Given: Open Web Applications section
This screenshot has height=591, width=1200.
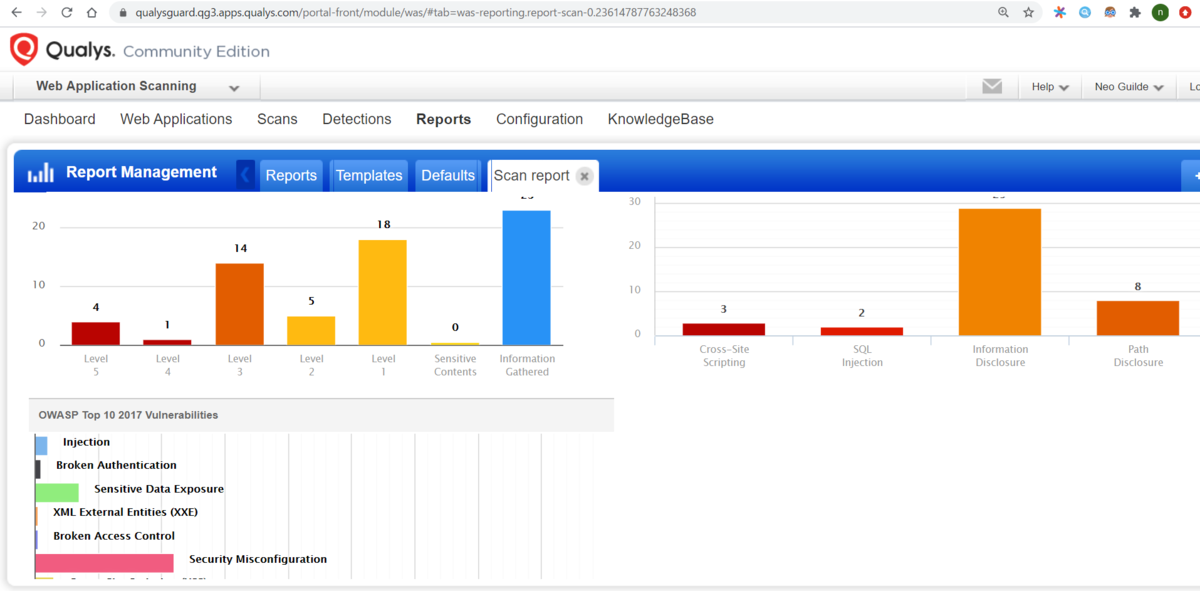Looking at the screenshot, I should tap(176, 119).
